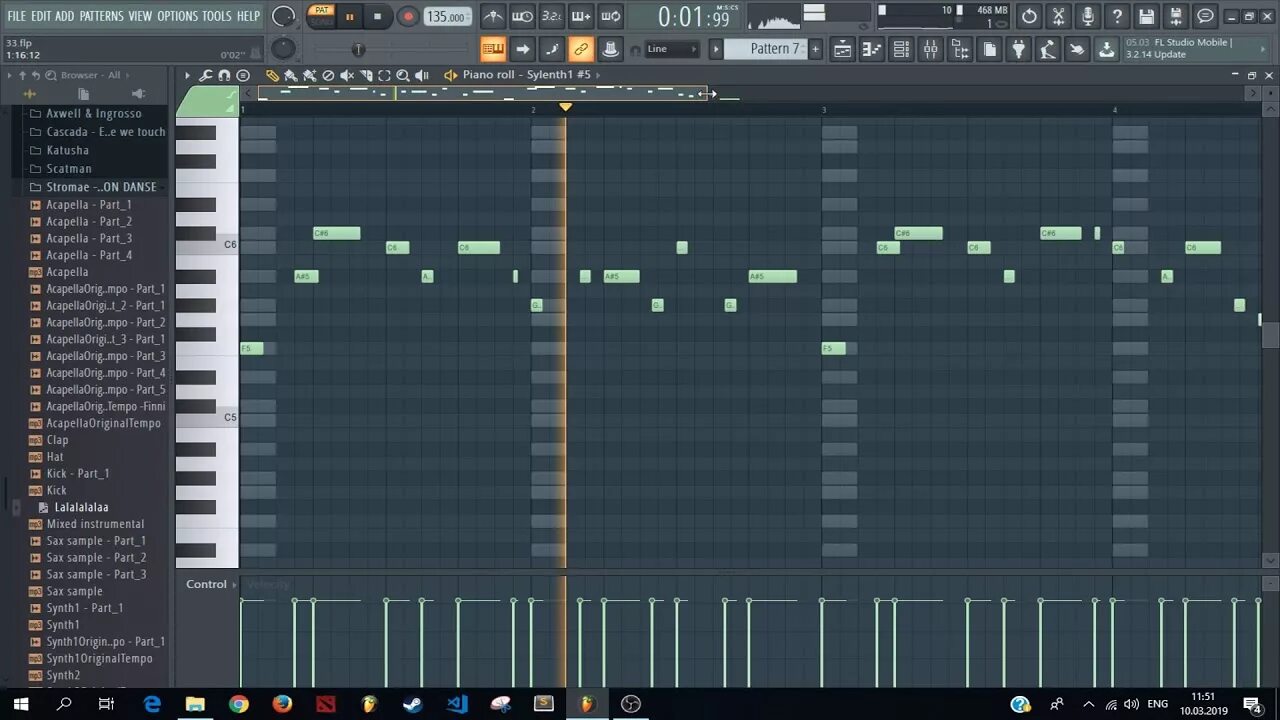Select the Slice tool in piano roll
This screenshot has height=720, width=1280.
(x=366, y=75)
